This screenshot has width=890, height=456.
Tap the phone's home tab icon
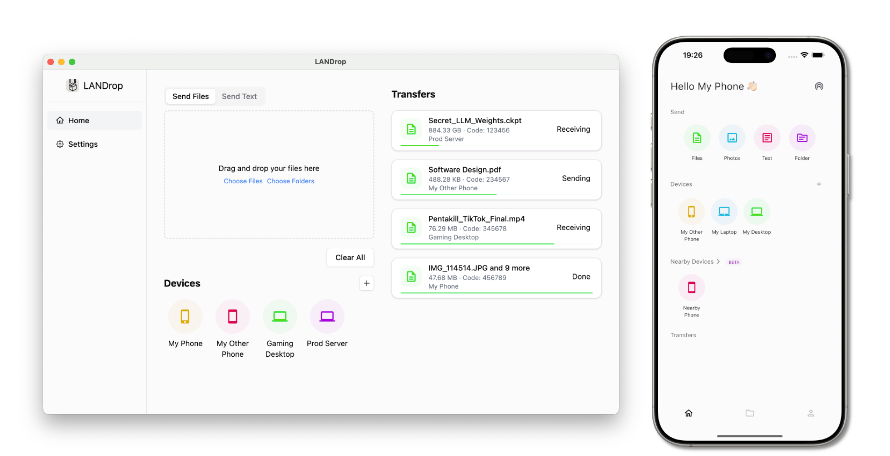[x=689, y=413]
